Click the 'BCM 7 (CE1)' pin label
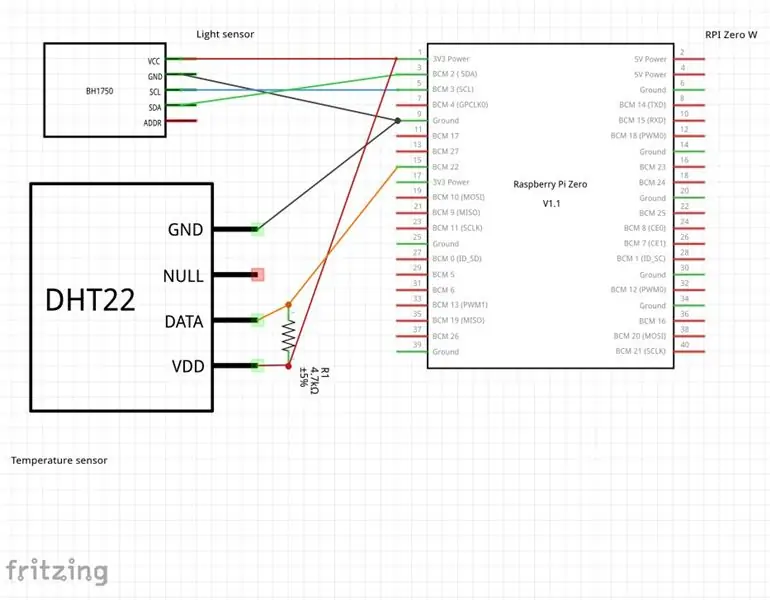Image resolution: width=770 pixels, height=600 pixels. [645, 244]
